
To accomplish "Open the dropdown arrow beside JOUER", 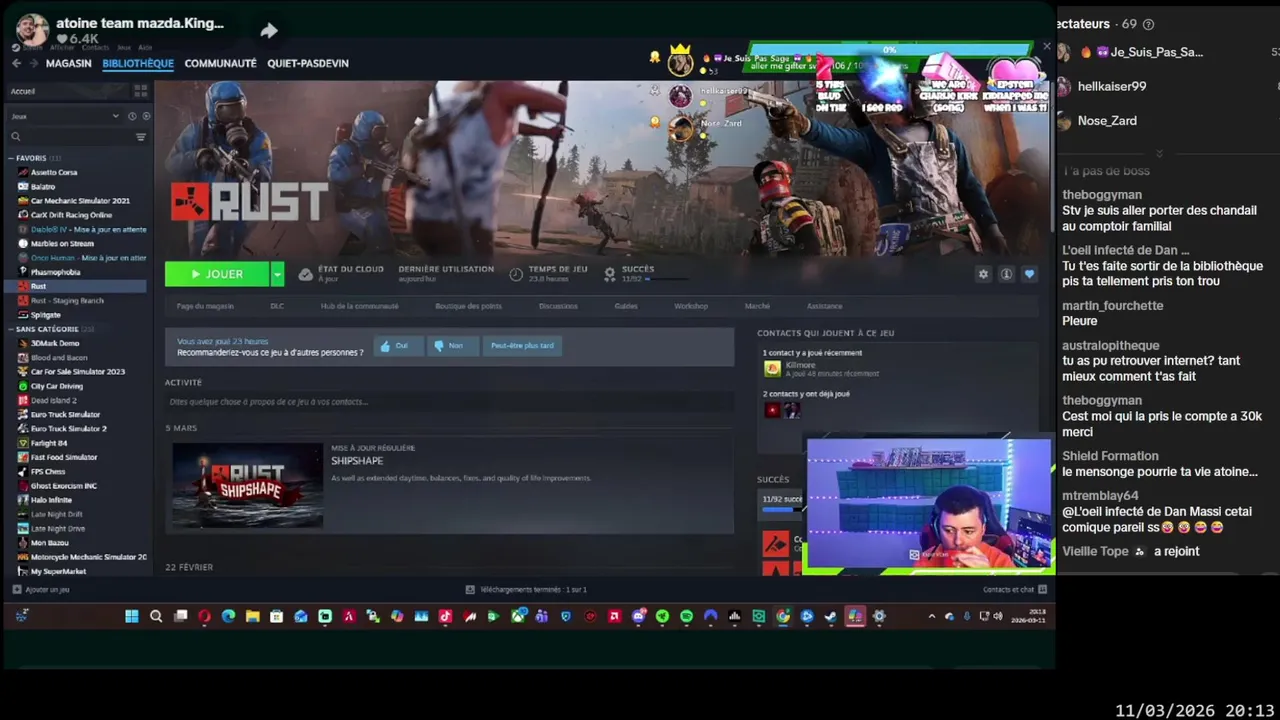I will pyautogui.click(x=277, y=274).
